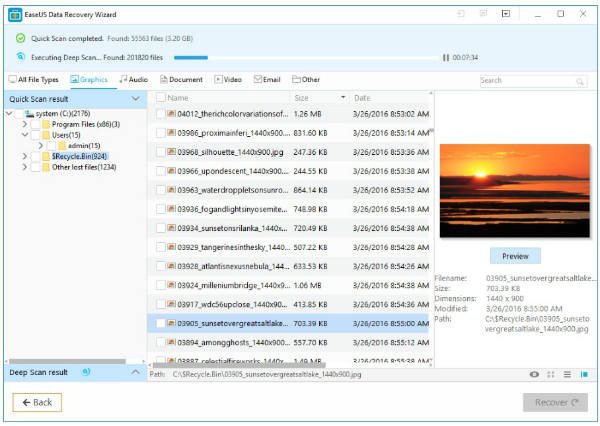The width and height of the screenshot is (600, 426).
Task: Select the Graphics filter tab
Action: 89,80
